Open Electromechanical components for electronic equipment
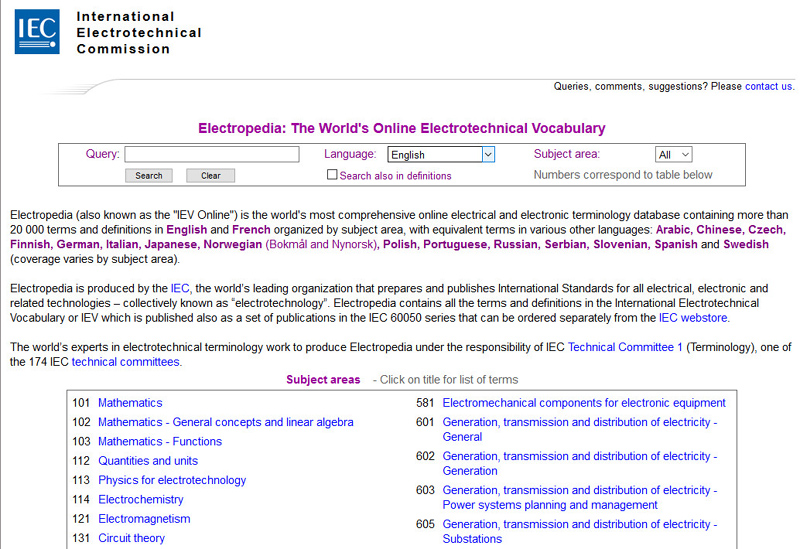This screenshot has width=800, height=549. pyautogui.click(x=584, y=403)
